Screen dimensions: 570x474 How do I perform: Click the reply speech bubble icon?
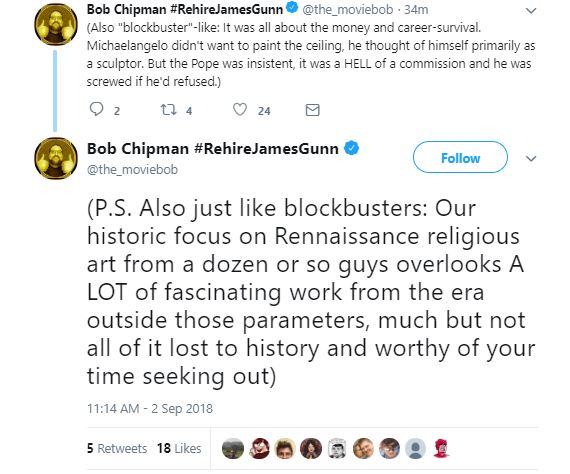pos(96,109)
